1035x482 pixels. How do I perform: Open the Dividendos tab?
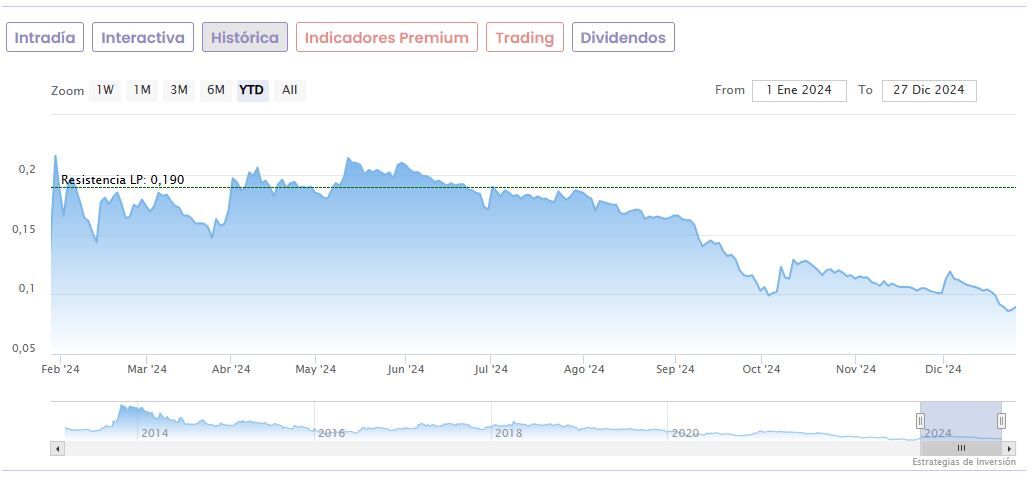pyautogui.click(x=623, y=38)
